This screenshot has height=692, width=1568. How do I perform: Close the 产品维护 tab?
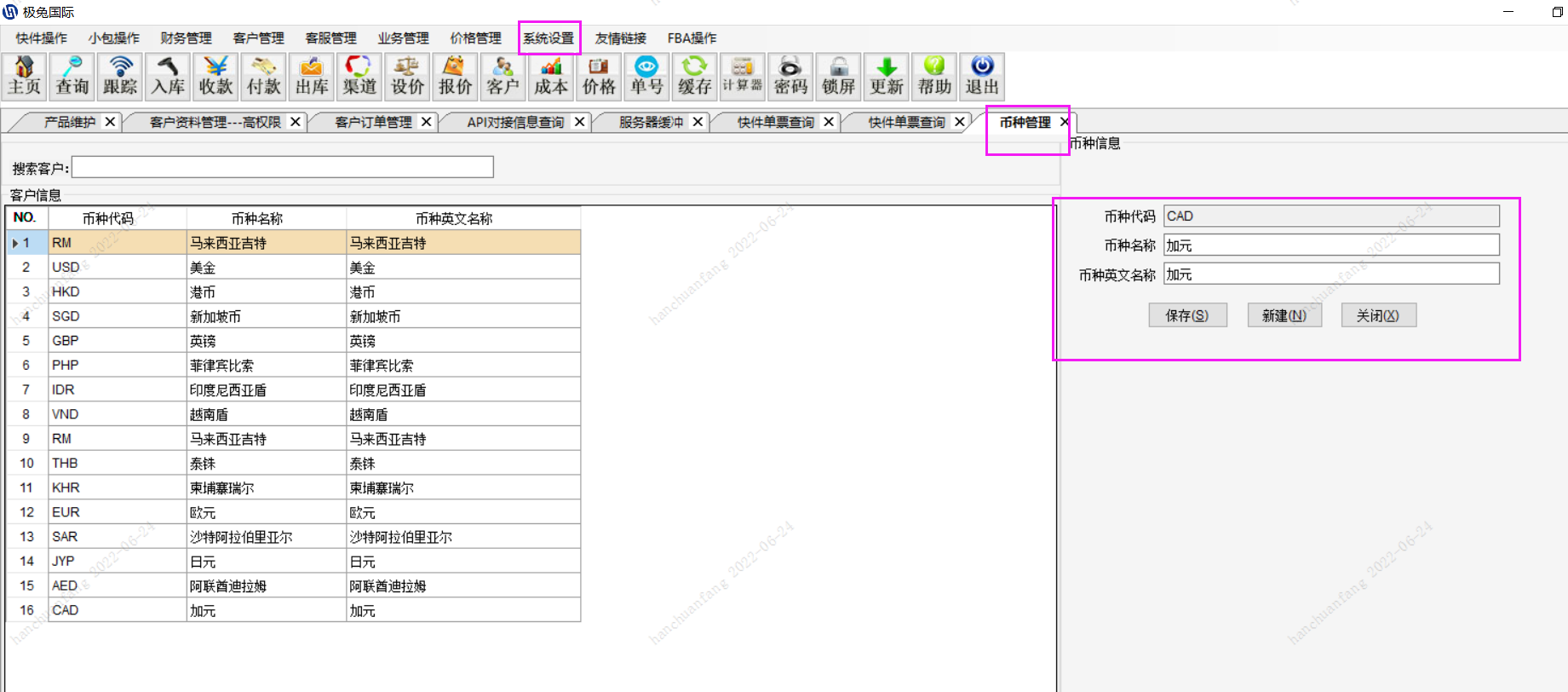(110, 122)
